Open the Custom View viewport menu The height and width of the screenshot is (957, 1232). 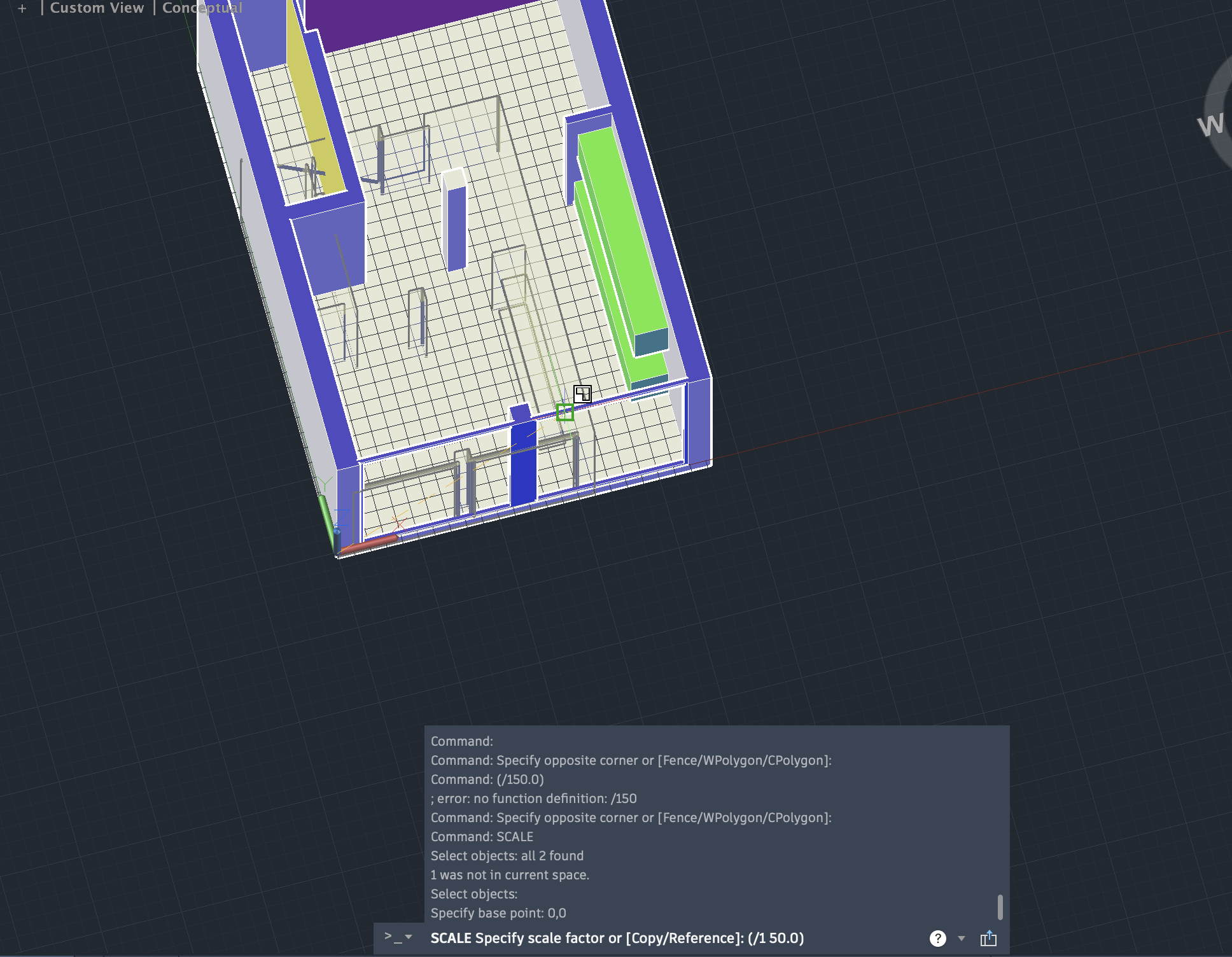(97, 8)
